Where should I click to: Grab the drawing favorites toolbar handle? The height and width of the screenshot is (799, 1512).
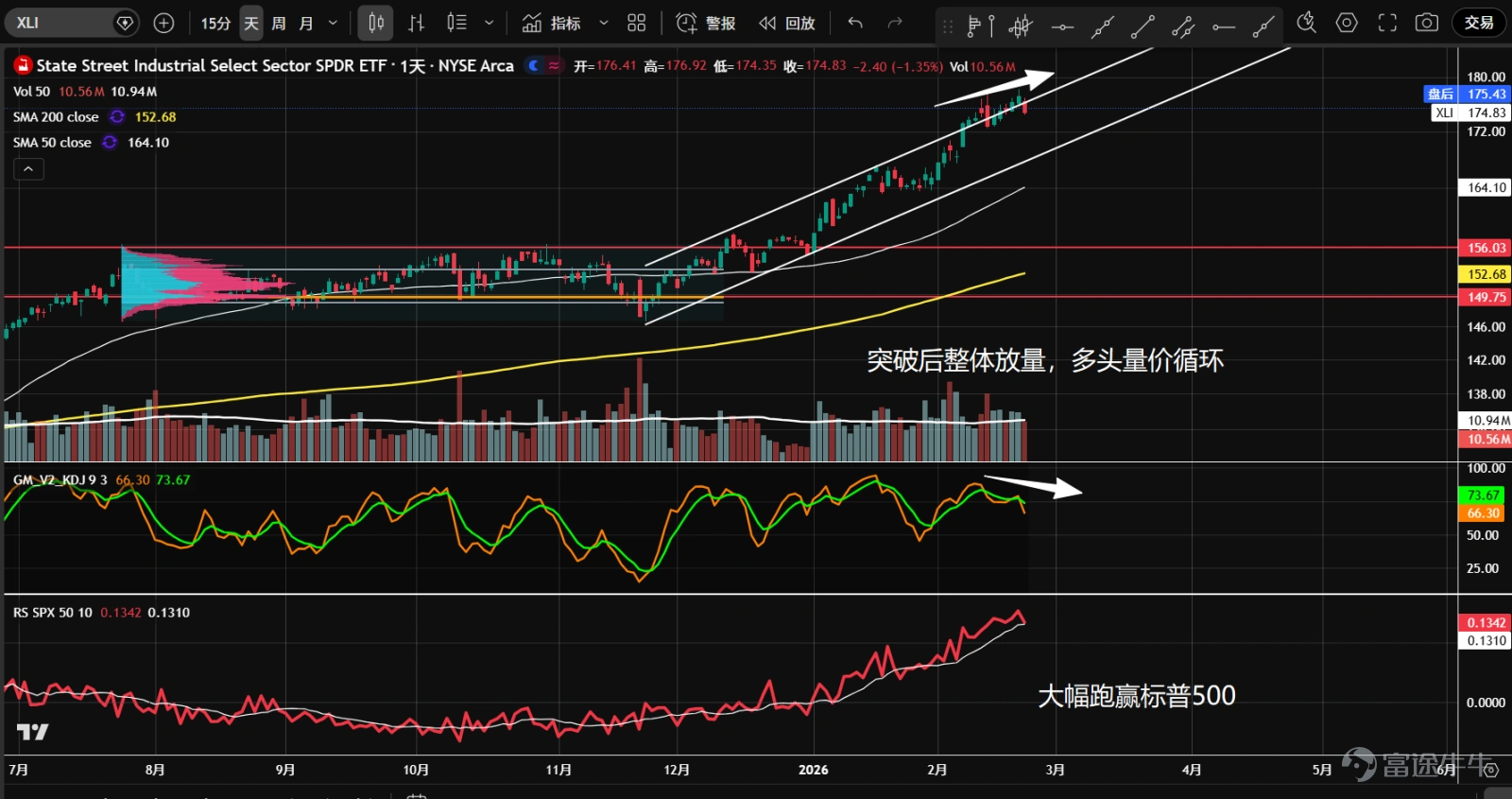point(948,26)
